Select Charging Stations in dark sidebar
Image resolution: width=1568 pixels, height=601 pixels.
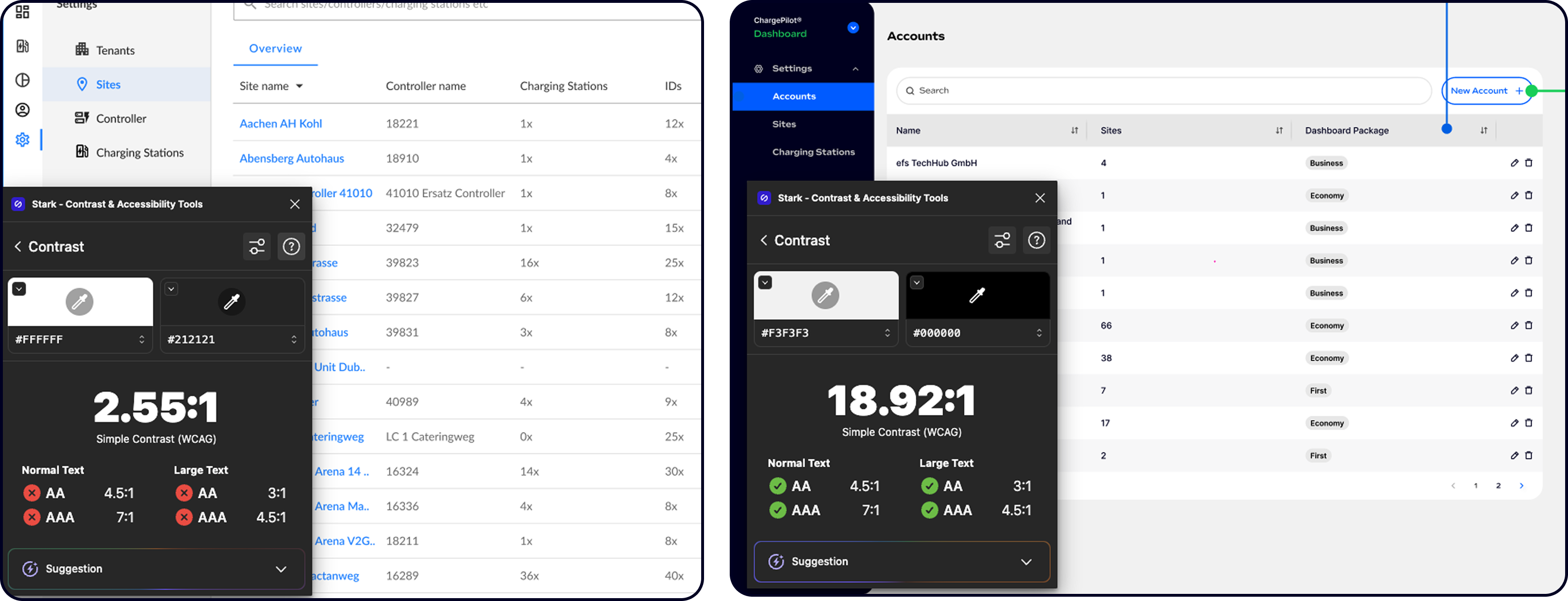(x=813, y=152)
